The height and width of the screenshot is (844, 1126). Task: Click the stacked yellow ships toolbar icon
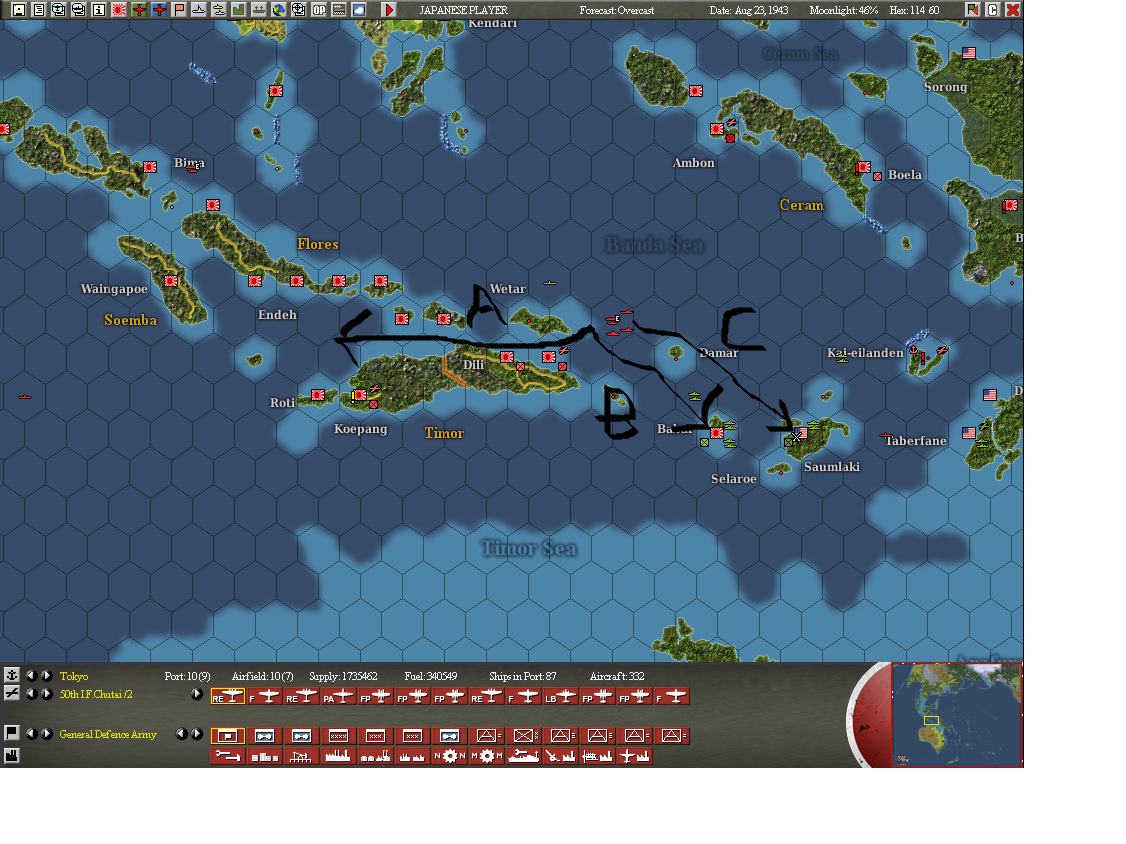tap(219, 10)
